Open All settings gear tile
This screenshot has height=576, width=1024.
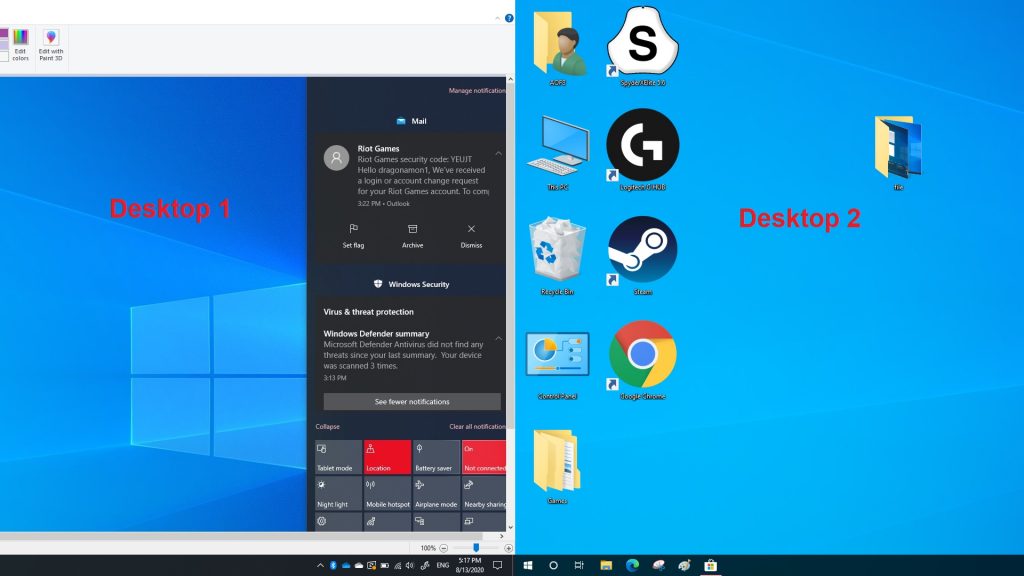[x=338, y=522]
